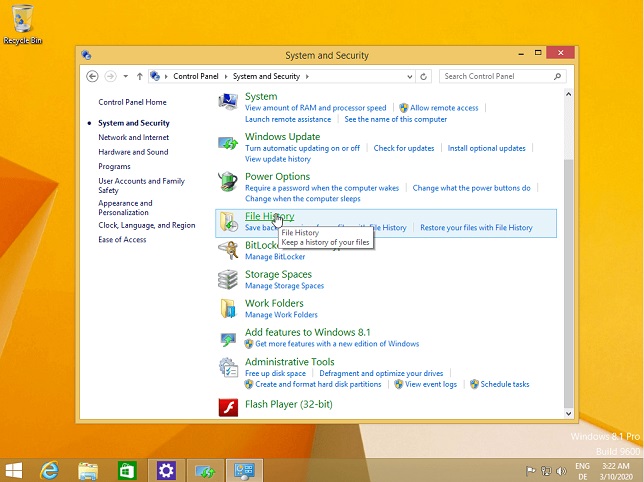Open Clock, Language, and Region

tap(147, 225)
